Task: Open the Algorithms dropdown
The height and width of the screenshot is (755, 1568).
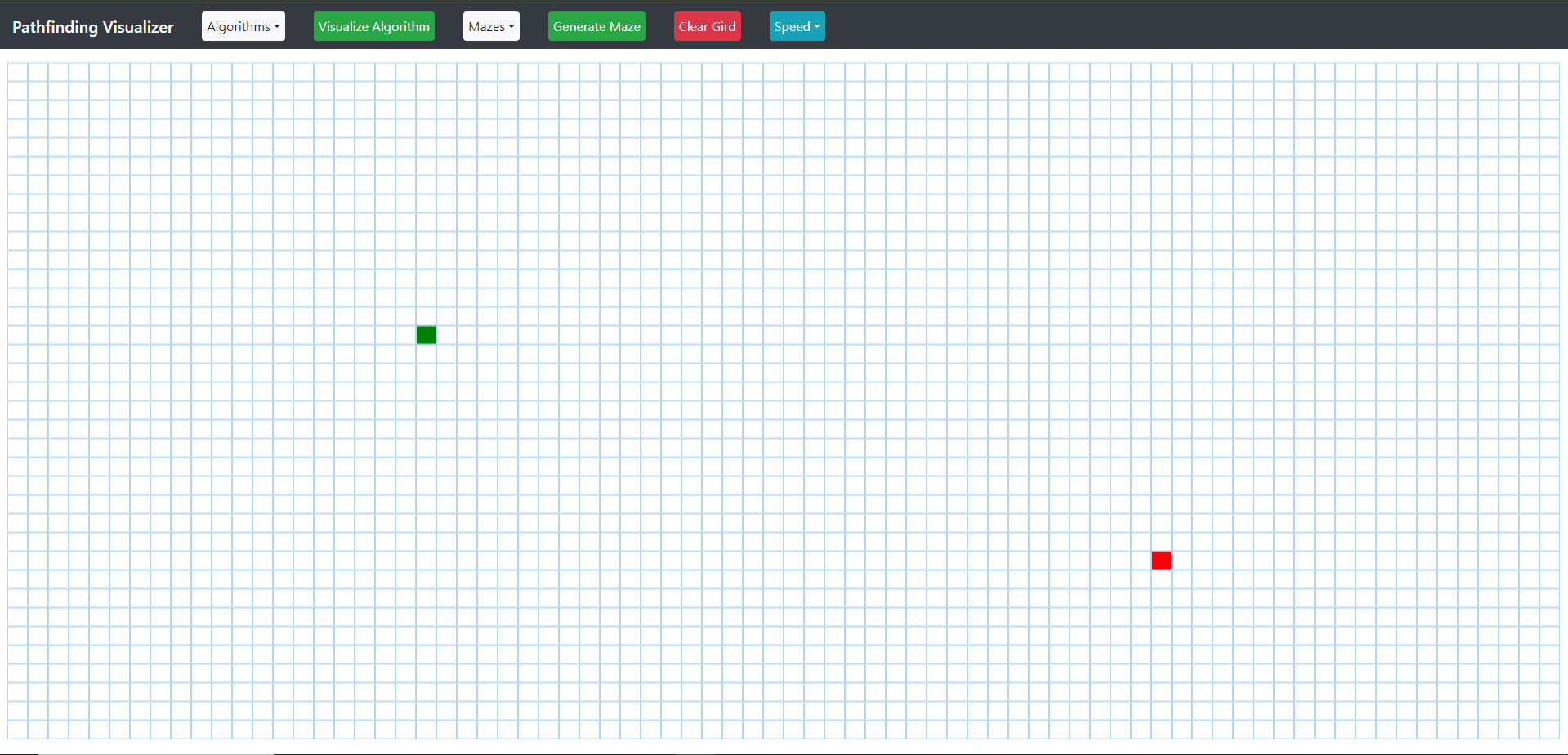Action: 243,26
